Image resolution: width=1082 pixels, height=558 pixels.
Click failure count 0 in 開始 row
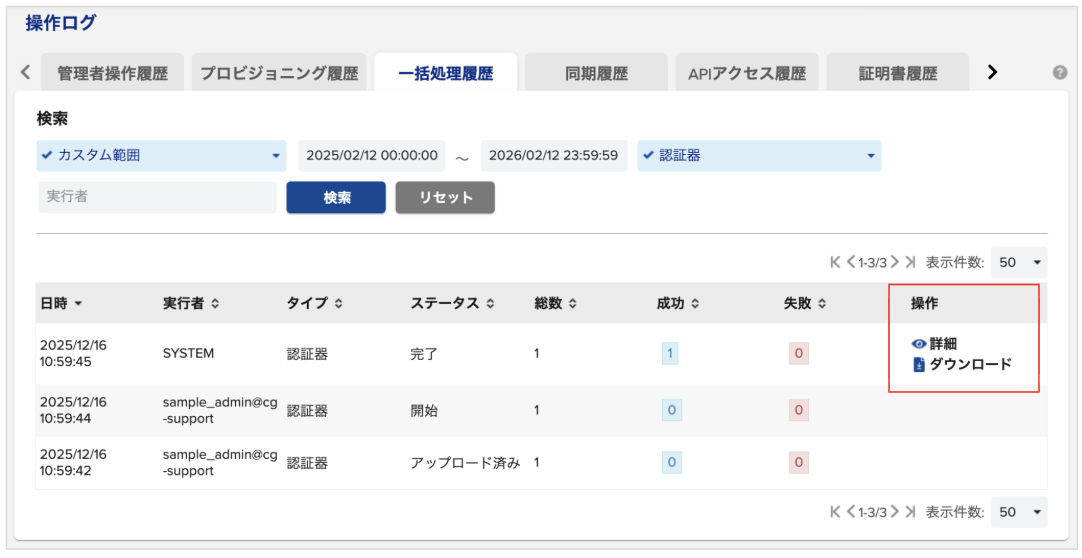pos(798,410)
